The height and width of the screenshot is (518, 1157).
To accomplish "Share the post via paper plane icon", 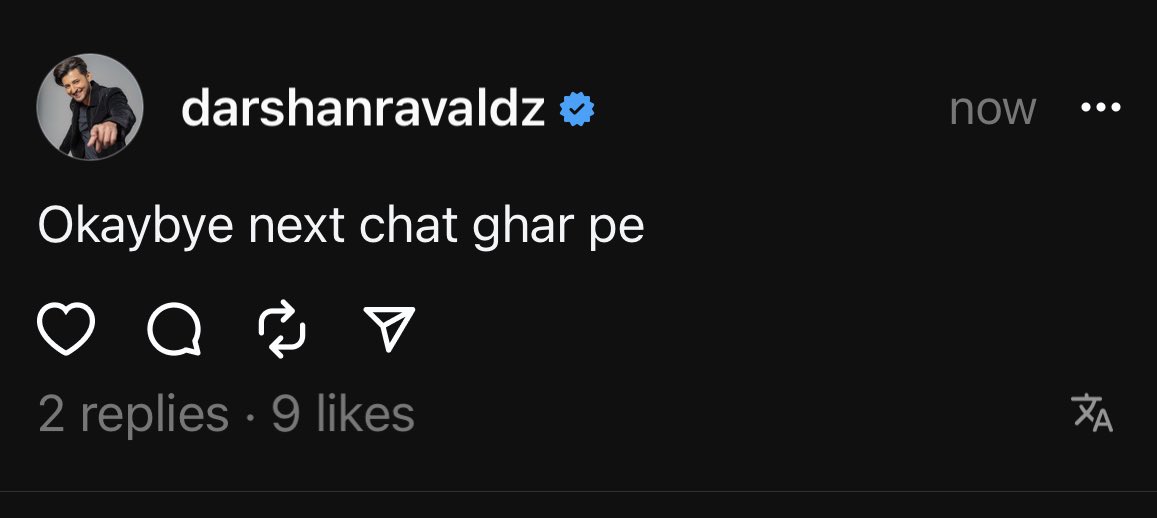I will [389, 328].
